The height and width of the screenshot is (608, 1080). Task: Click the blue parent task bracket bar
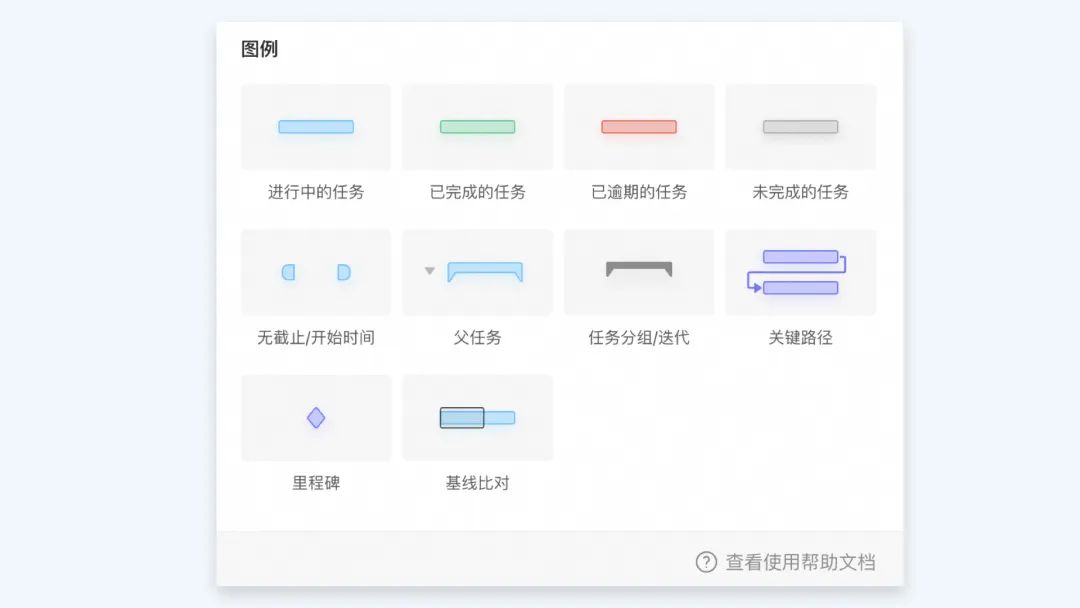click(485, 271)
